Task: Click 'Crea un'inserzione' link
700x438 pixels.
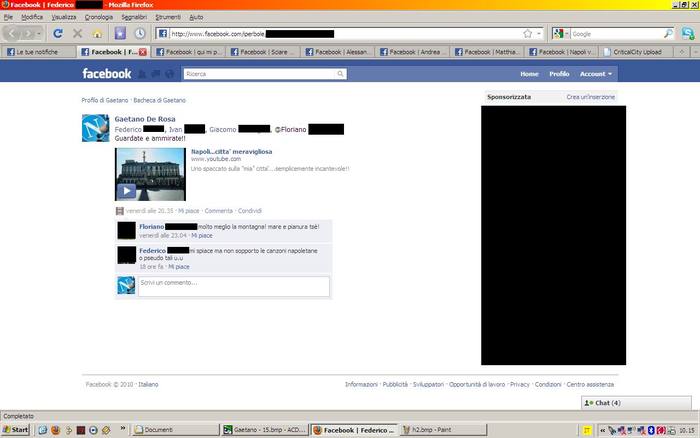Action: [x=590, y=97]
